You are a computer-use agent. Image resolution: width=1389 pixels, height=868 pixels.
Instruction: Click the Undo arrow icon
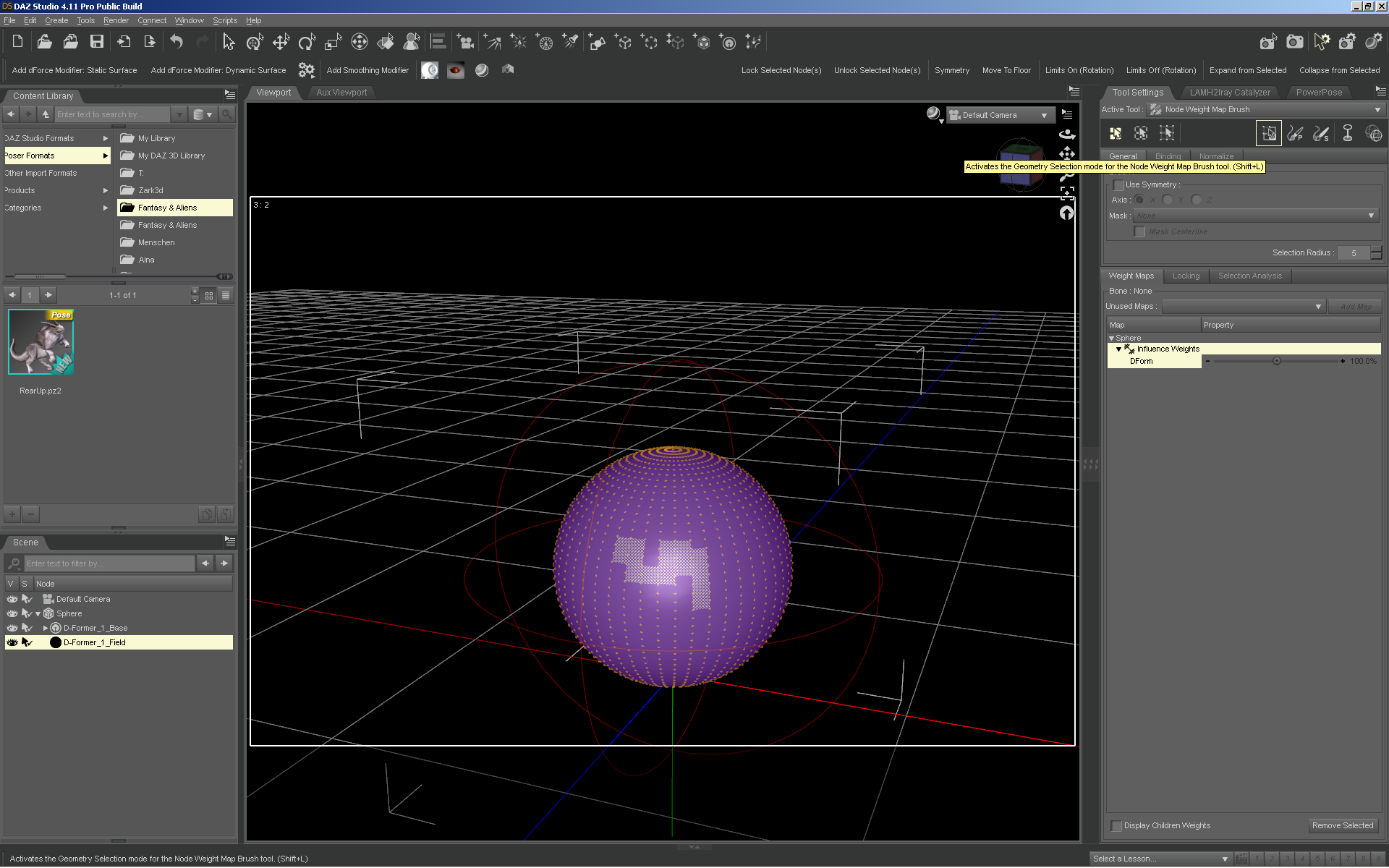coord(176,42)
